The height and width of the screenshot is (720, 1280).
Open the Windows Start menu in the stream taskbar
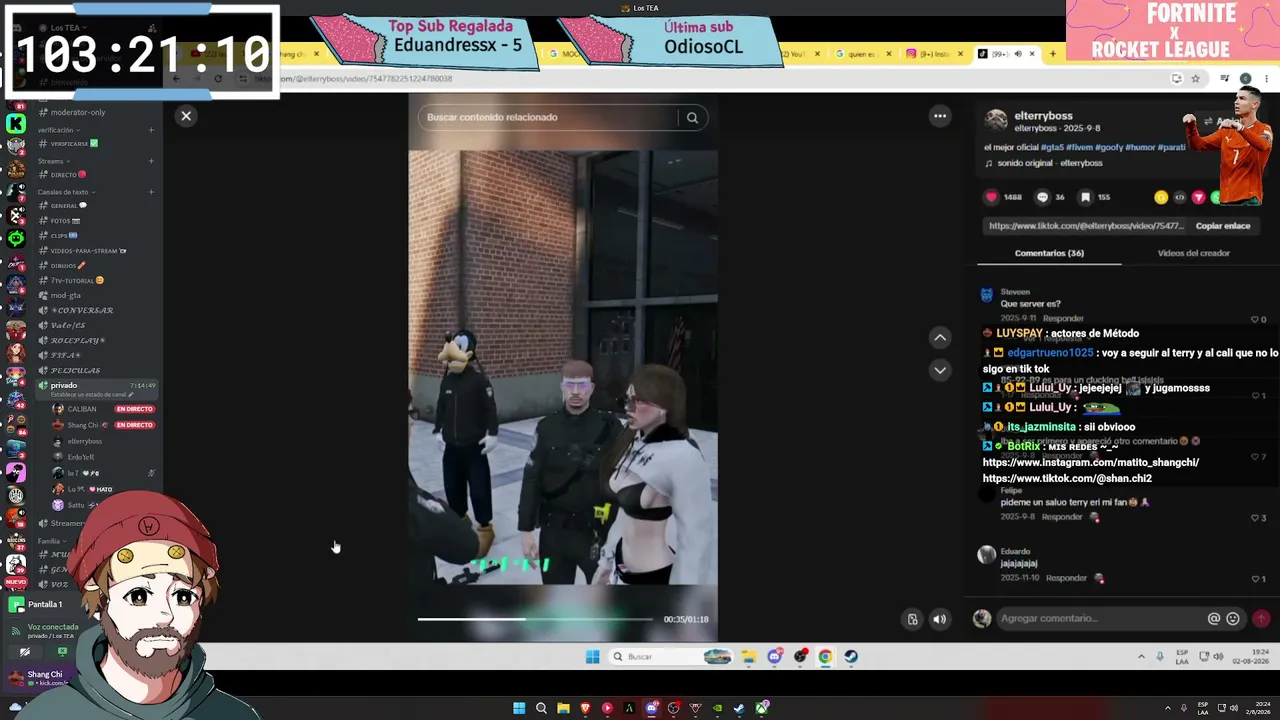(x=592, y=657)
